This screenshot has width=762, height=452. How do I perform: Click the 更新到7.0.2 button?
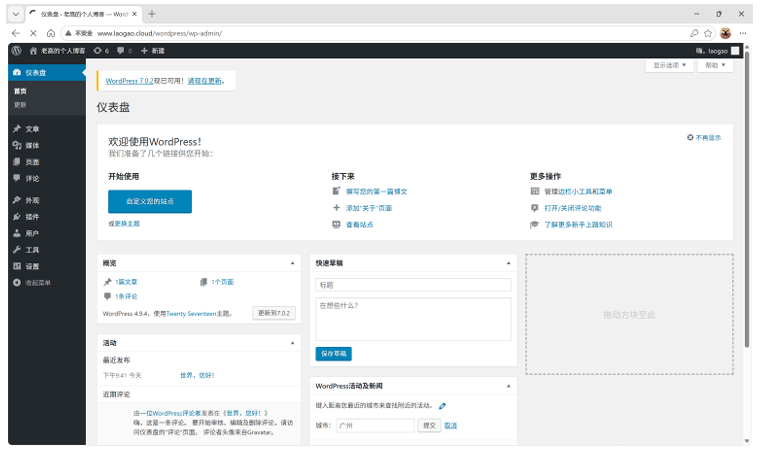point(274,313)
